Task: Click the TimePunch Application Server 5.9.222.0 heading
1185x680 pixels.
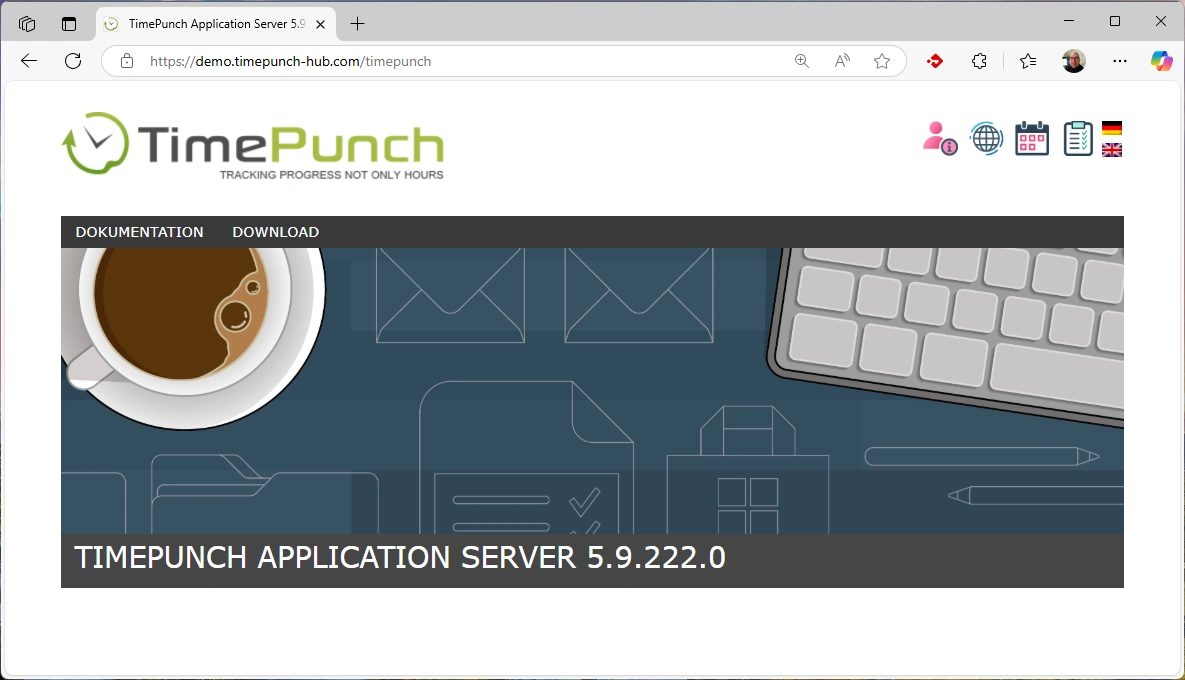Action: (x=400, y=558)
